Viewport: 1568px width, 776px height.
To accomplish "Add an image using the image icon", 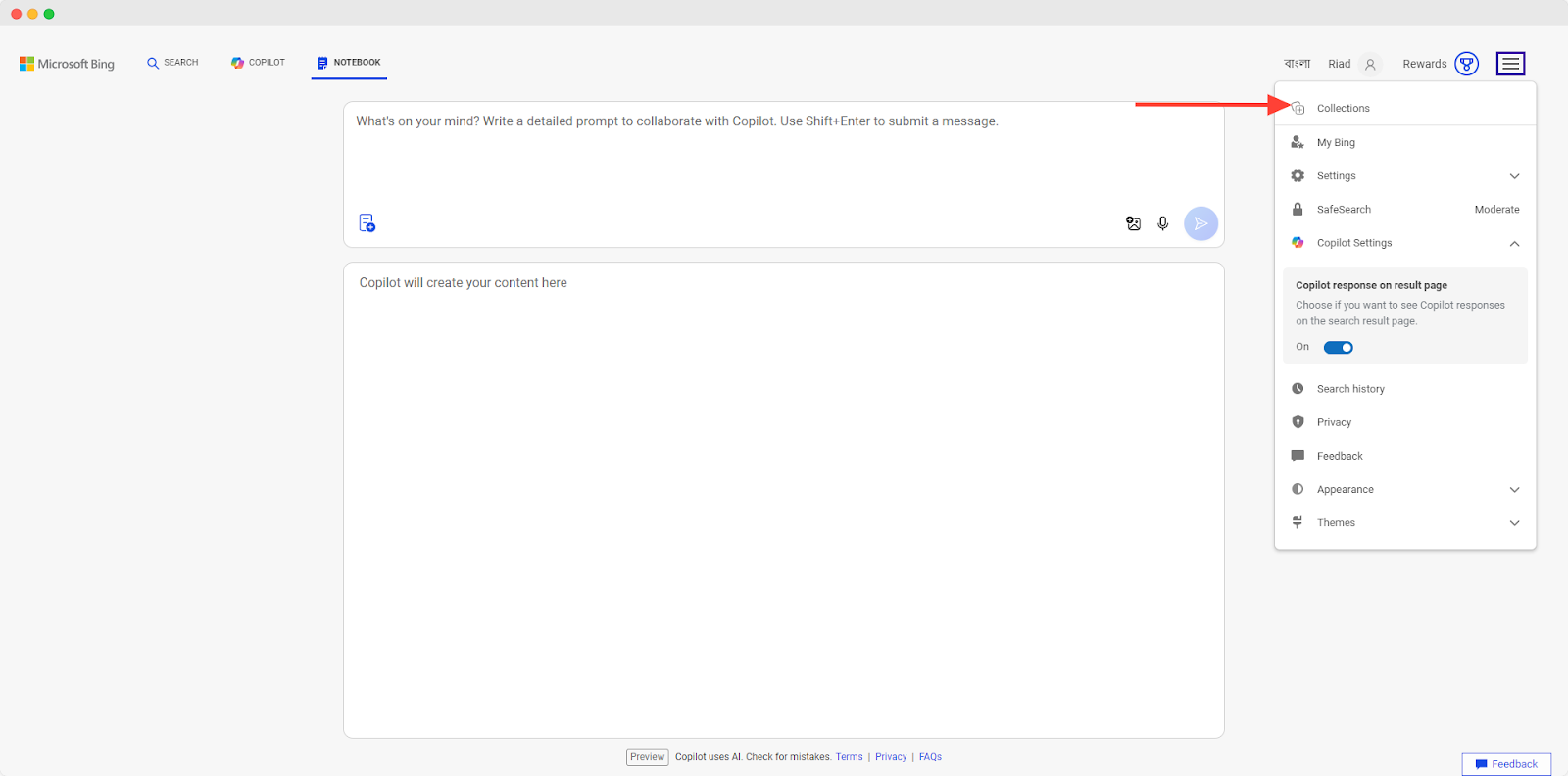I will pos(1134,223).
